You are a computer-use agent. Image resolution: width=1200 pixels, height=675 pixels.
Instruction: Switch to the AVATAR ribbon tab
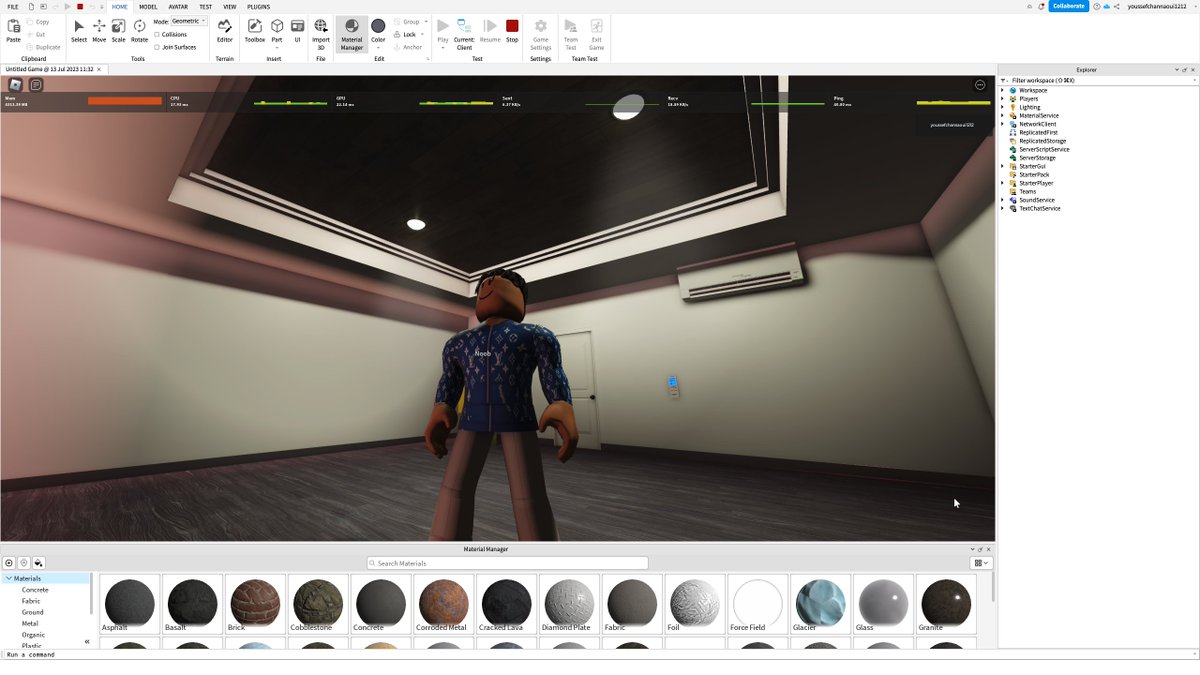178,6
